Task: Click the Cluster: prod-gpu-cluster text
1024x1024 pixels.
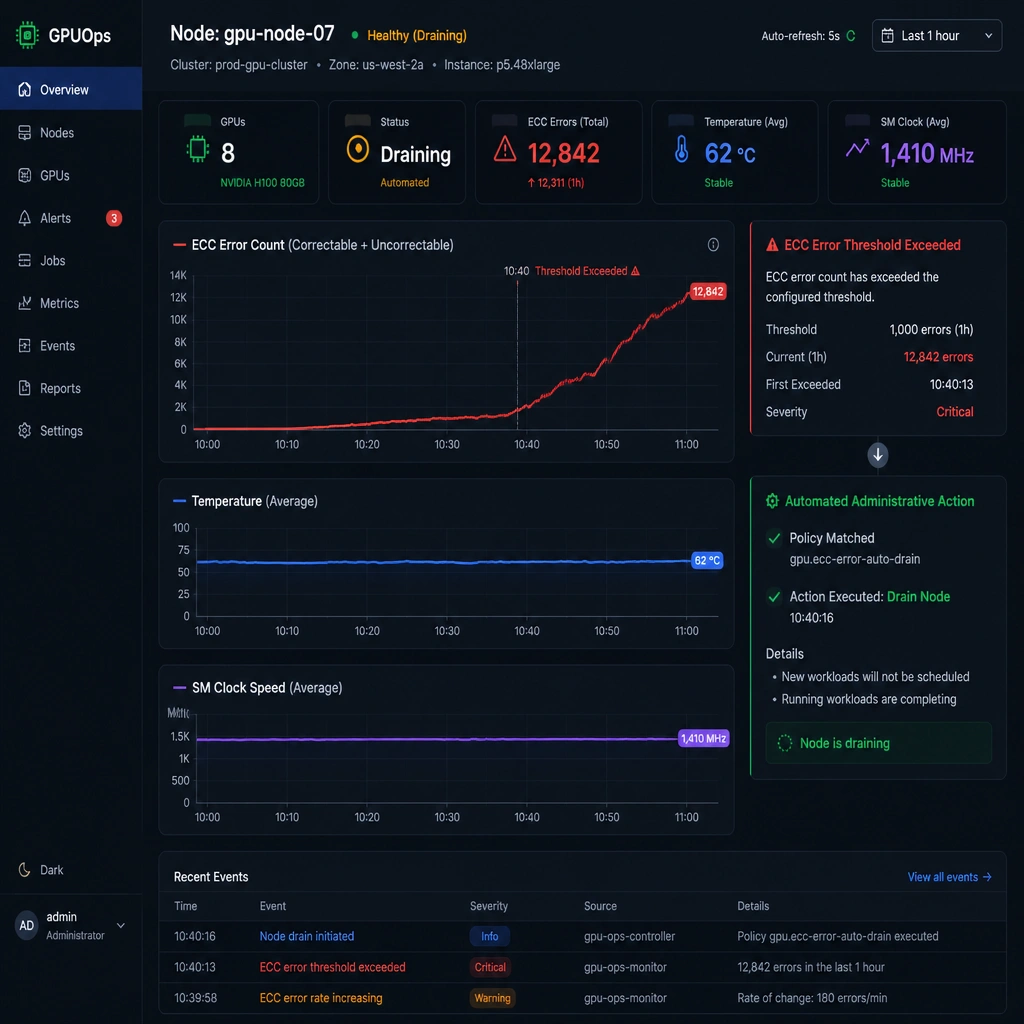Action: pos(238,65)
